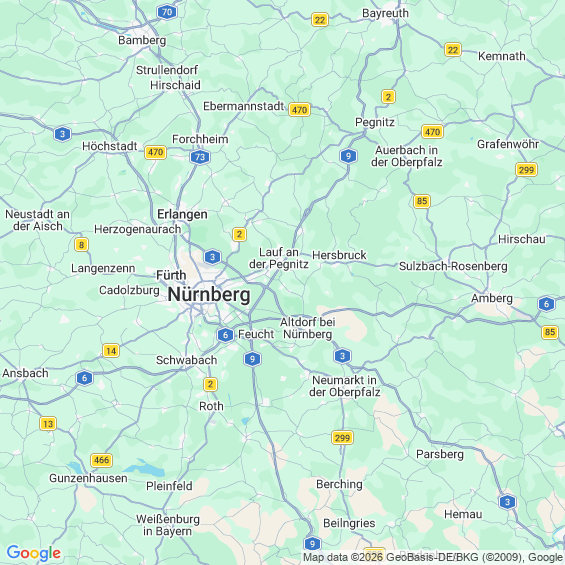This screenshot has width=565, height=565.
Task: Select the Neumarkt in der Oberpfalz label
Action: pos(344,386)
